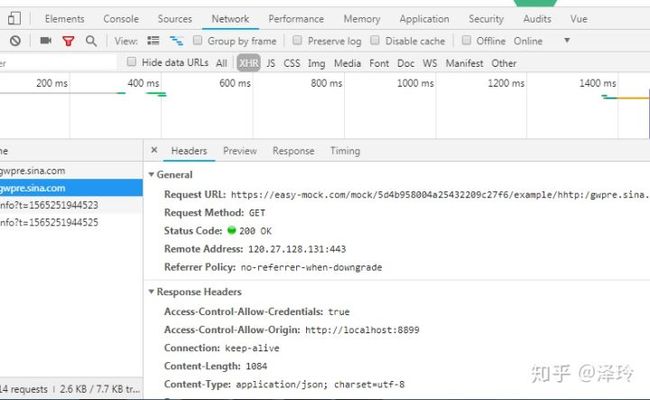Select request ending in 1565251944523
The image size is (650, 400).
(71, 205)
